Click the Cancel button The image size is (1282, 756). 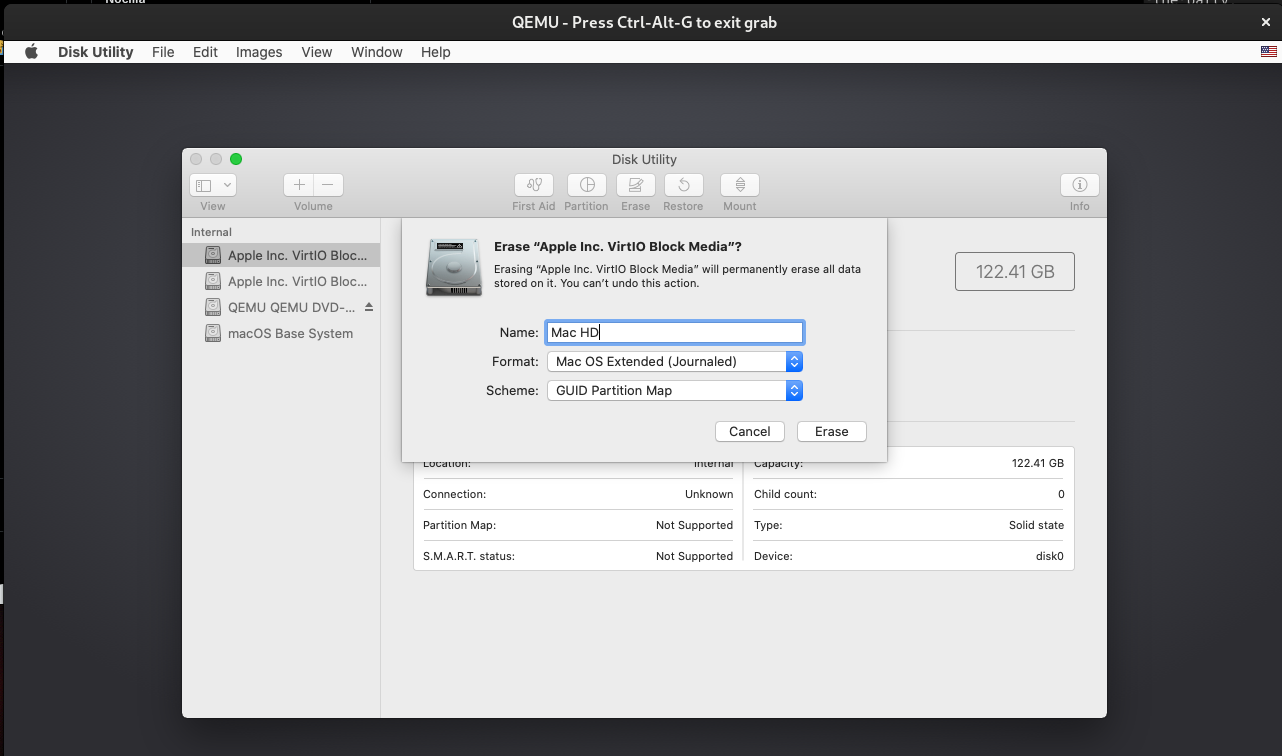click(x=750, y=431)
